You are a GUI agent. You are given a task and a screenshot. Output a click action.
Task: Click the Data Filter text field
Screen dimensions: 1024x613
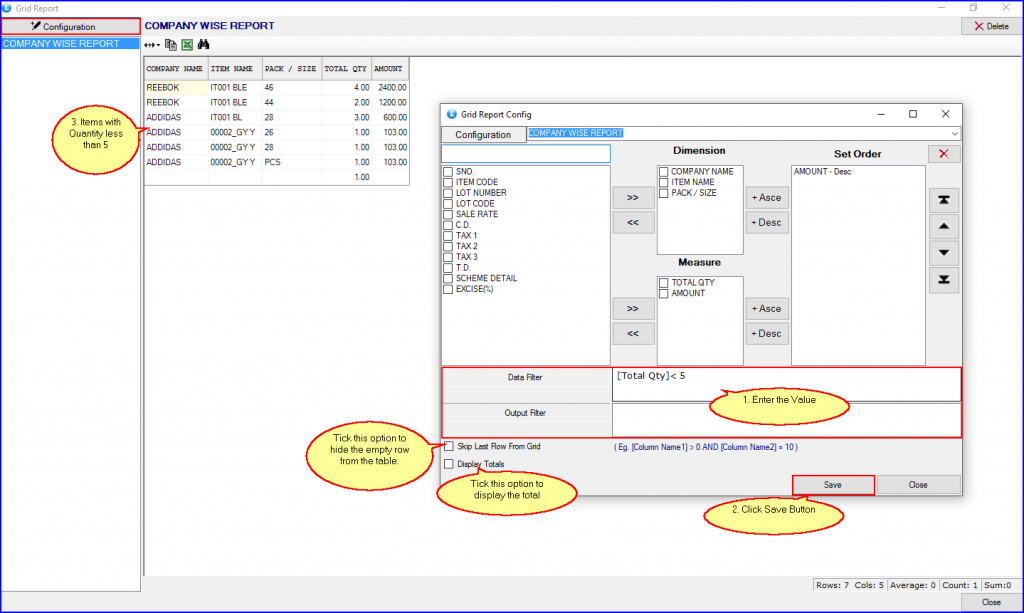tap(786, 385)
